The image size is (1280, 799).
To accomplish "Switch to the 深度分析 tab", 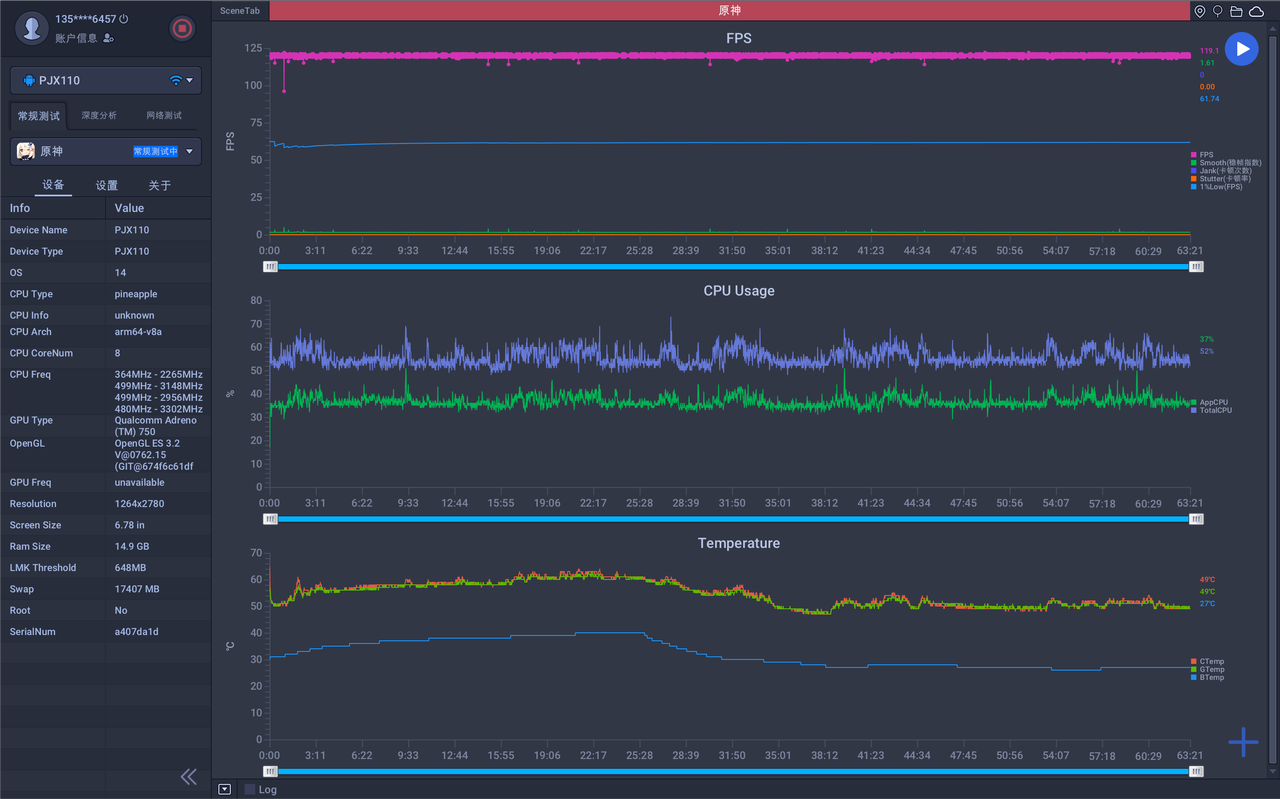I will [99, 116].
